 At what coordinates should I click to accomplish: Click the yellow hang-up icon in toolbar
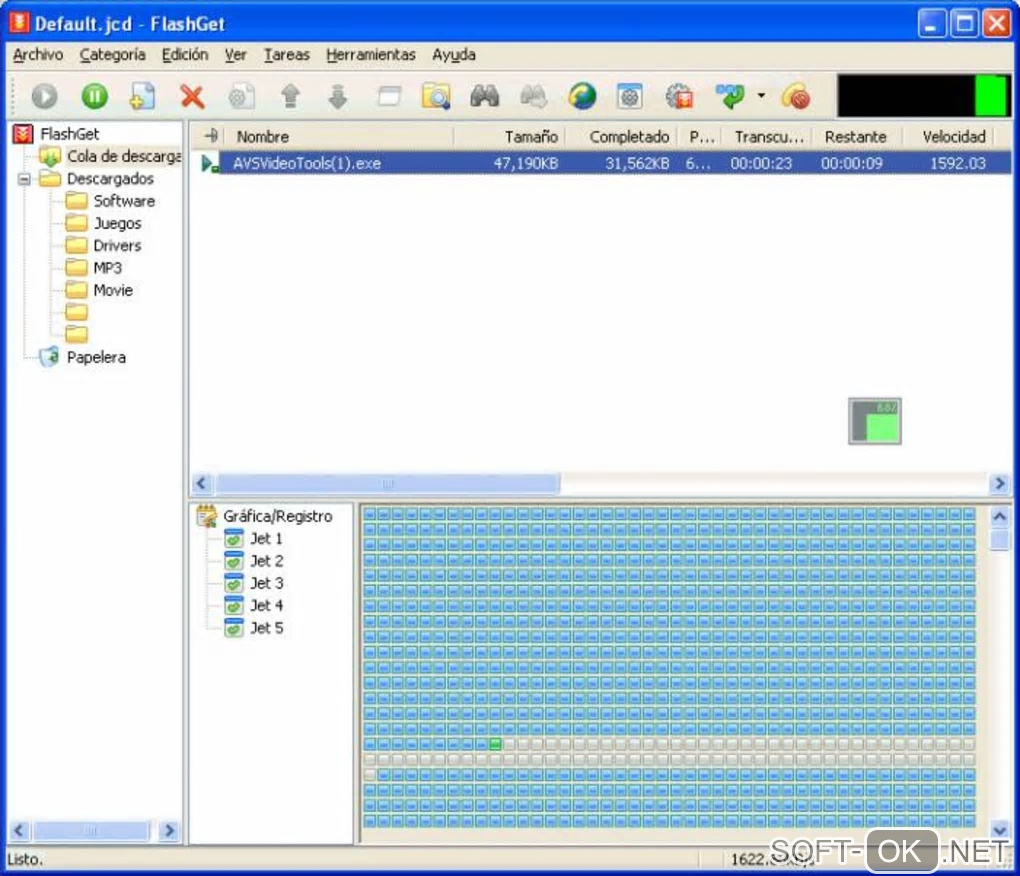click(796, 96)
